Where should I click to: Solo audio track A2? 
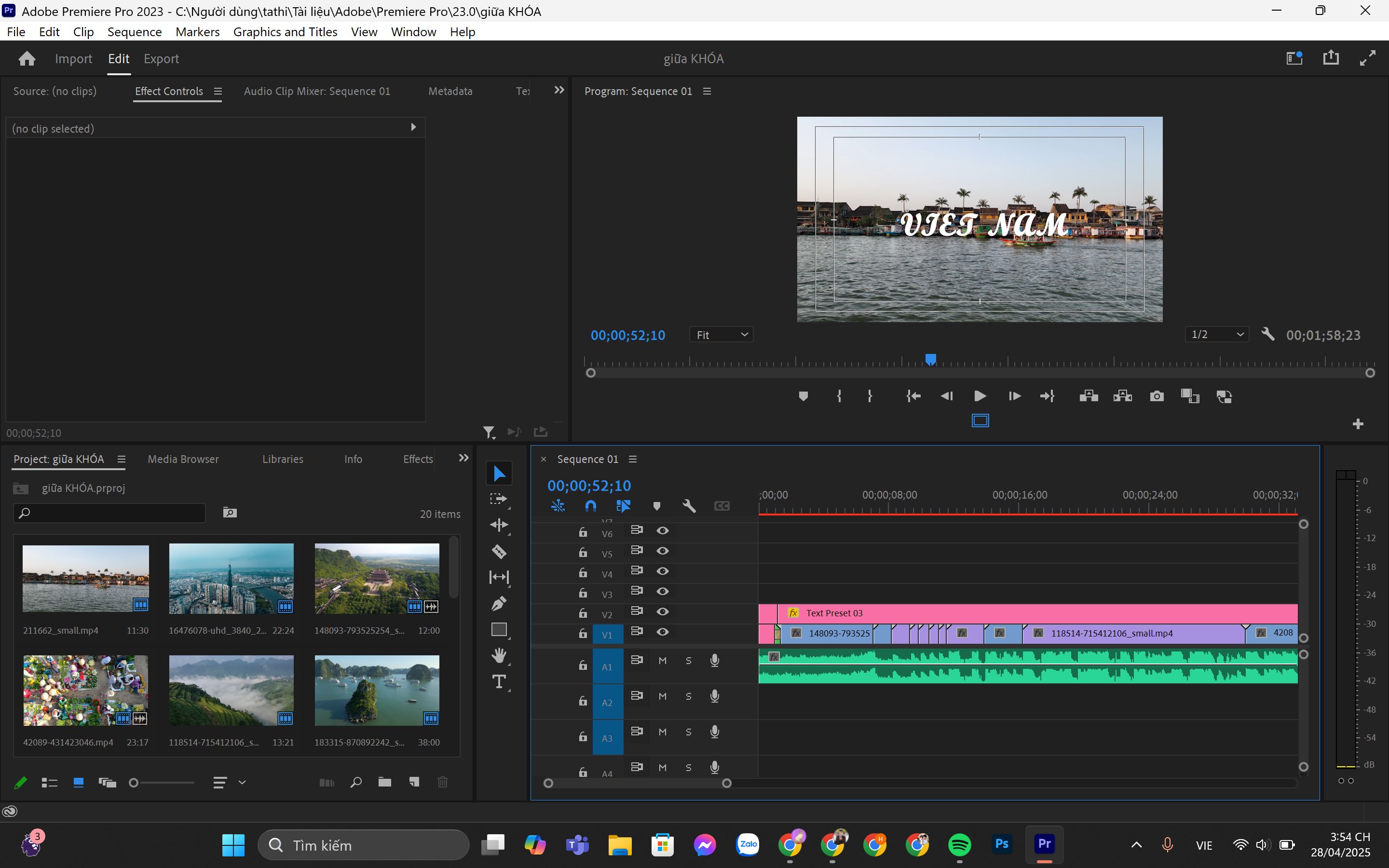coord(688,696)
